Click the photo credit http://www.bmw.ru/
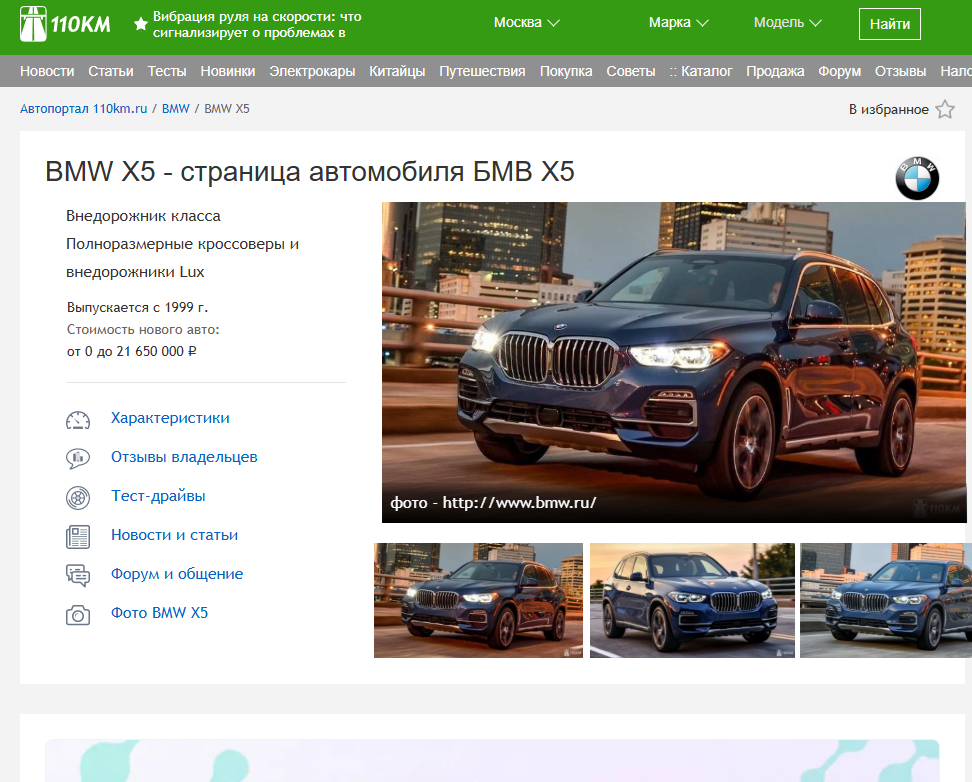This screenshot has width=972, height=782. (519, 502)
